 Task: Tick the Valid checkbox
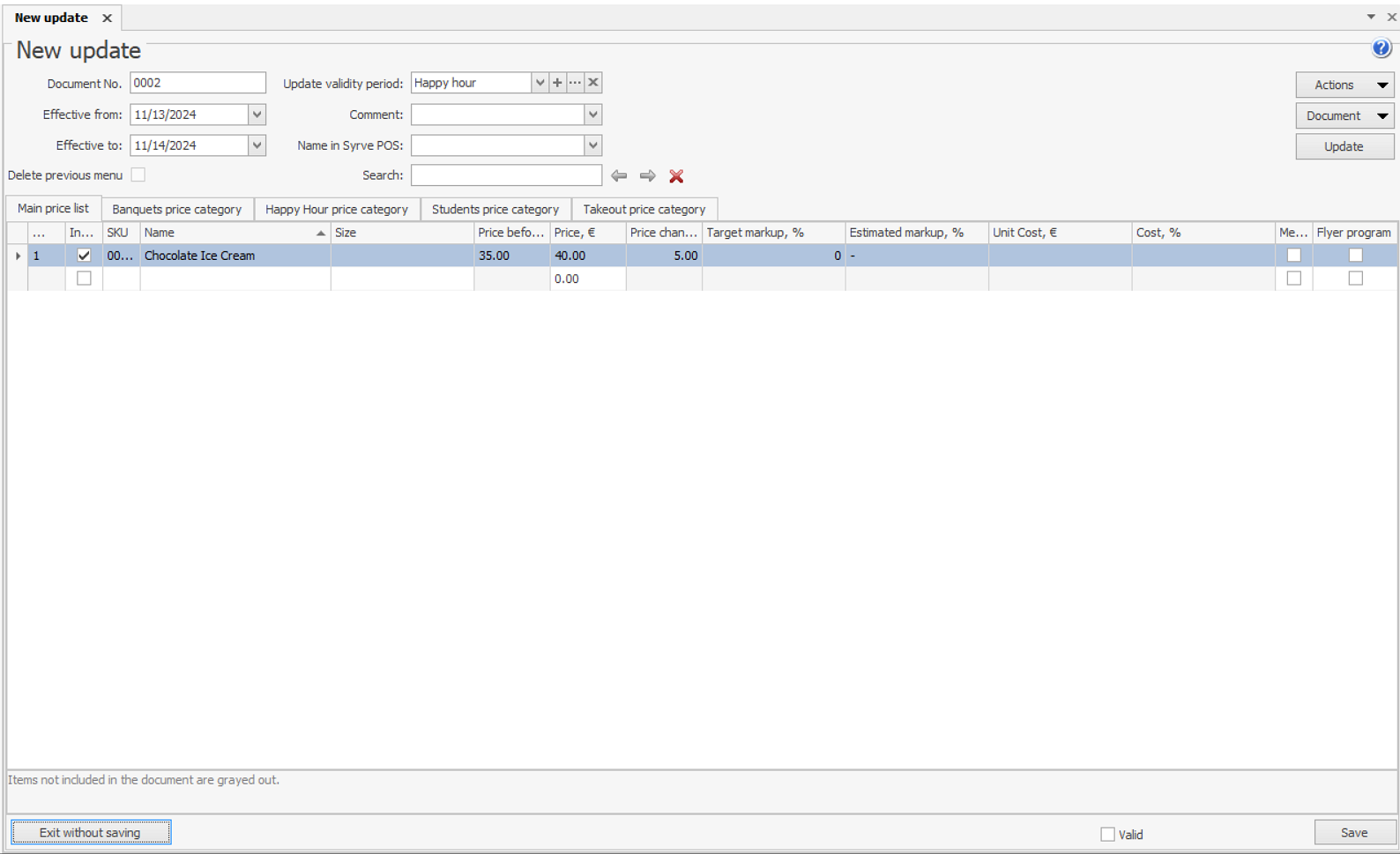pos(1107,834)
